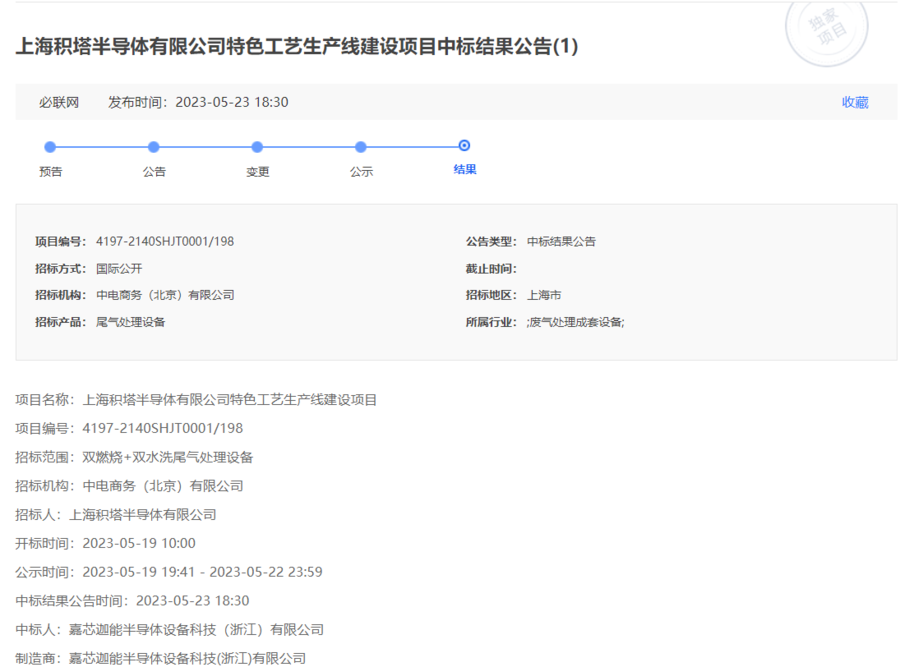The width and height of the screenshot is (900, 667).
Task: Click the page title 上海积塔半导体…中标结果公告(1)
Action: pos(297,46)
